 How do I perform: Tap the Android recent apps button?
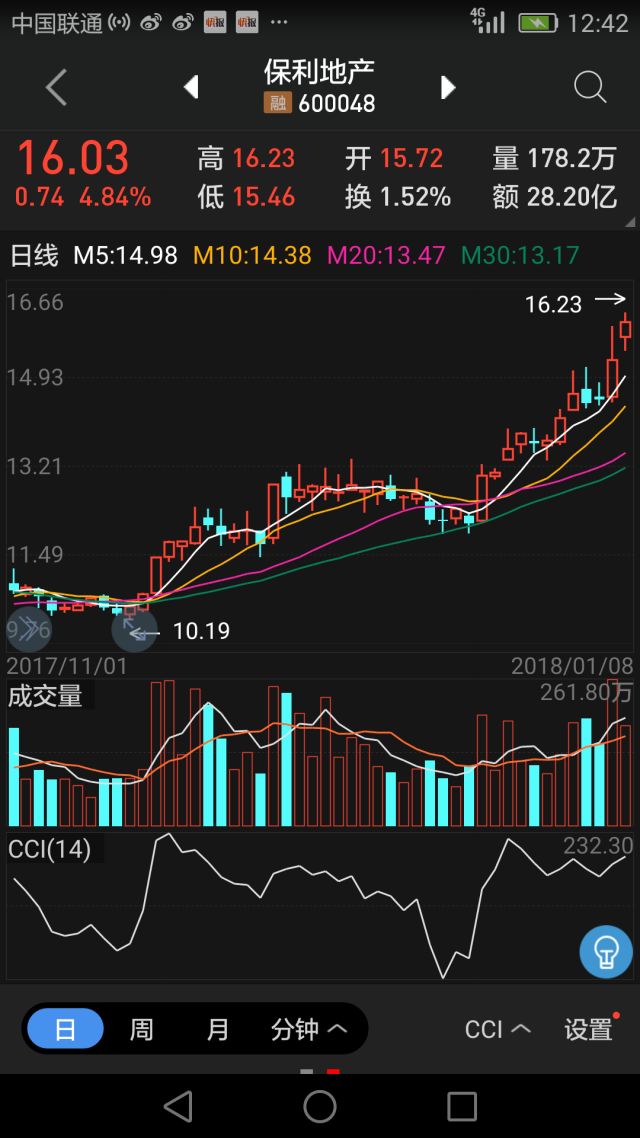click(461, 1107)
